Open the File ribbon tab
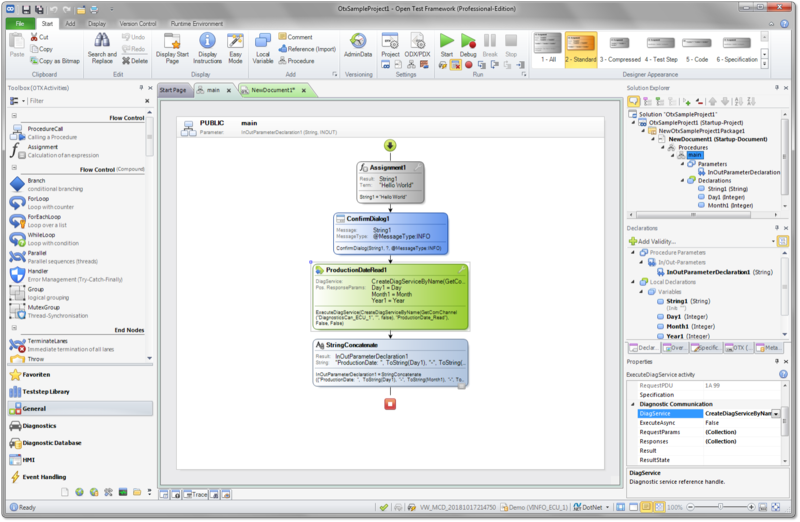Image resolution: width=800 pixels, height=522 pixels. pyautogui.click(x=20, y=23)
